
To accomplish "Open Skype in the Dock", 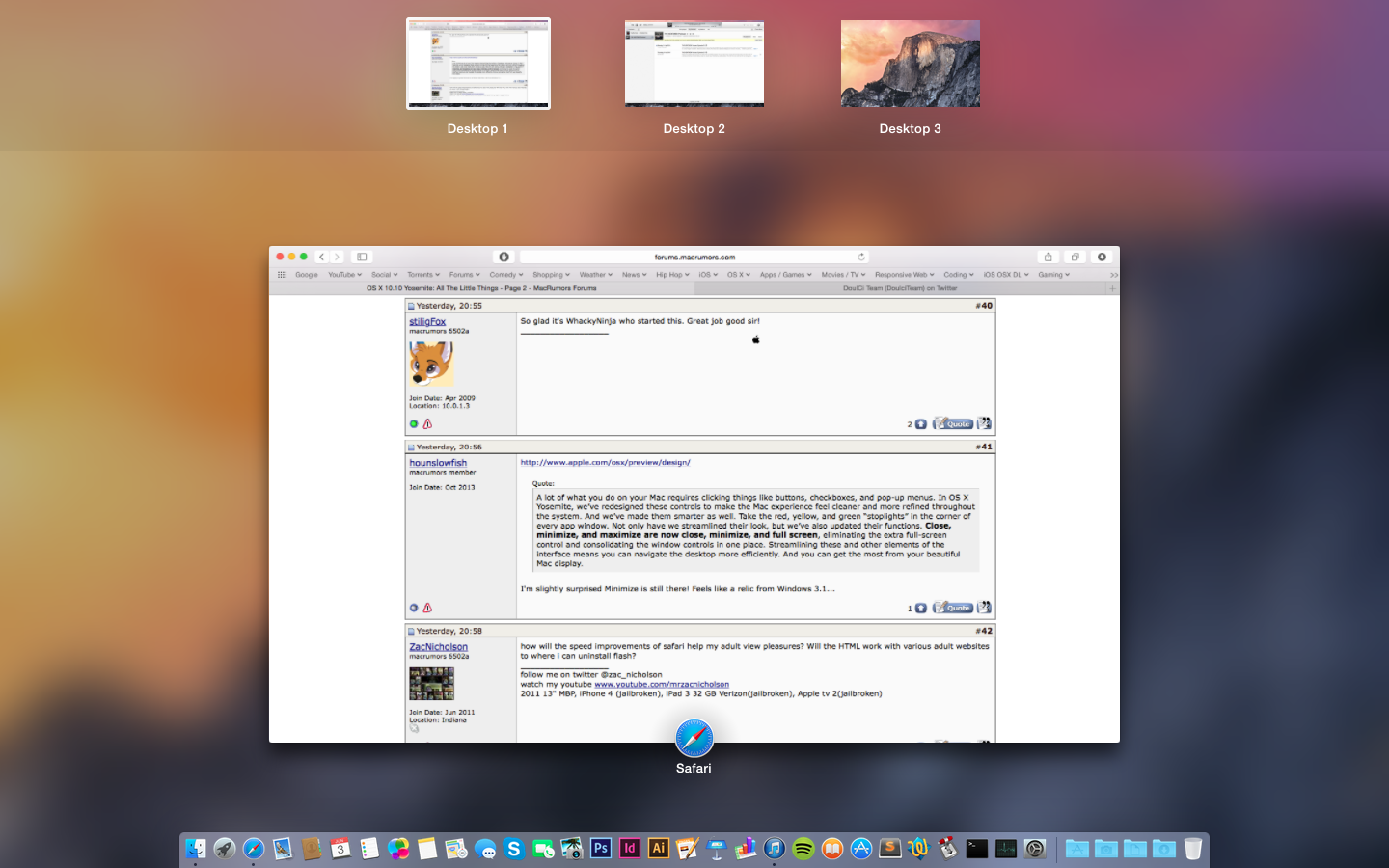I will click(514, 849).
